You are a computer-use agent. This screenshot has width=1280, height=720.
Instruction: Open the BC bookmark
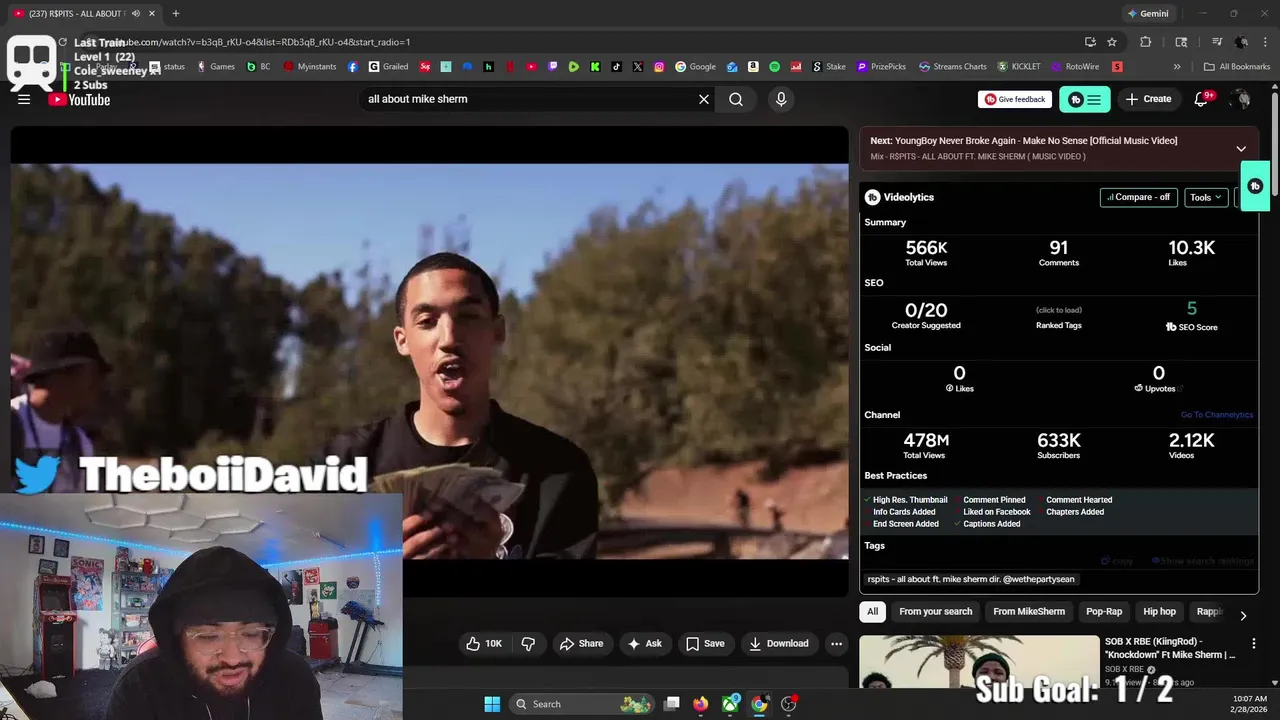(x=258, y=67)
